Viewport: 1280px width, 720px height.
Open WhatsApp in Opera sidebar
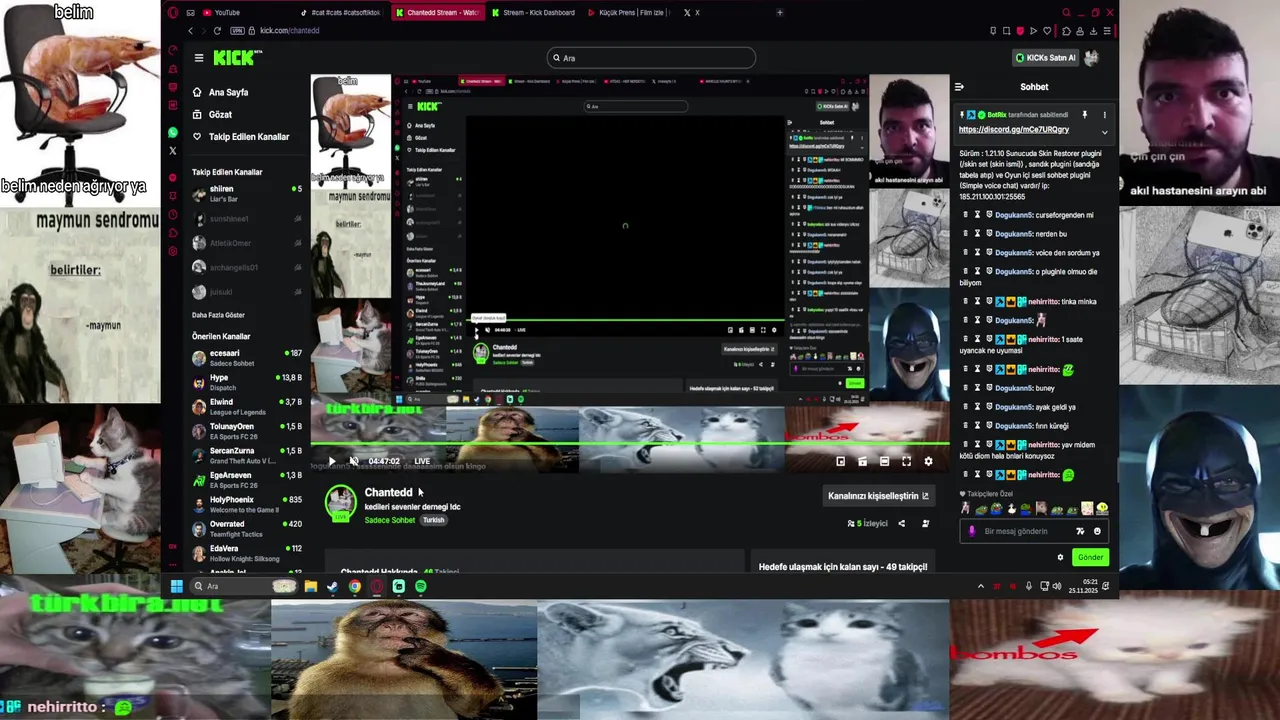coord(173,132)
